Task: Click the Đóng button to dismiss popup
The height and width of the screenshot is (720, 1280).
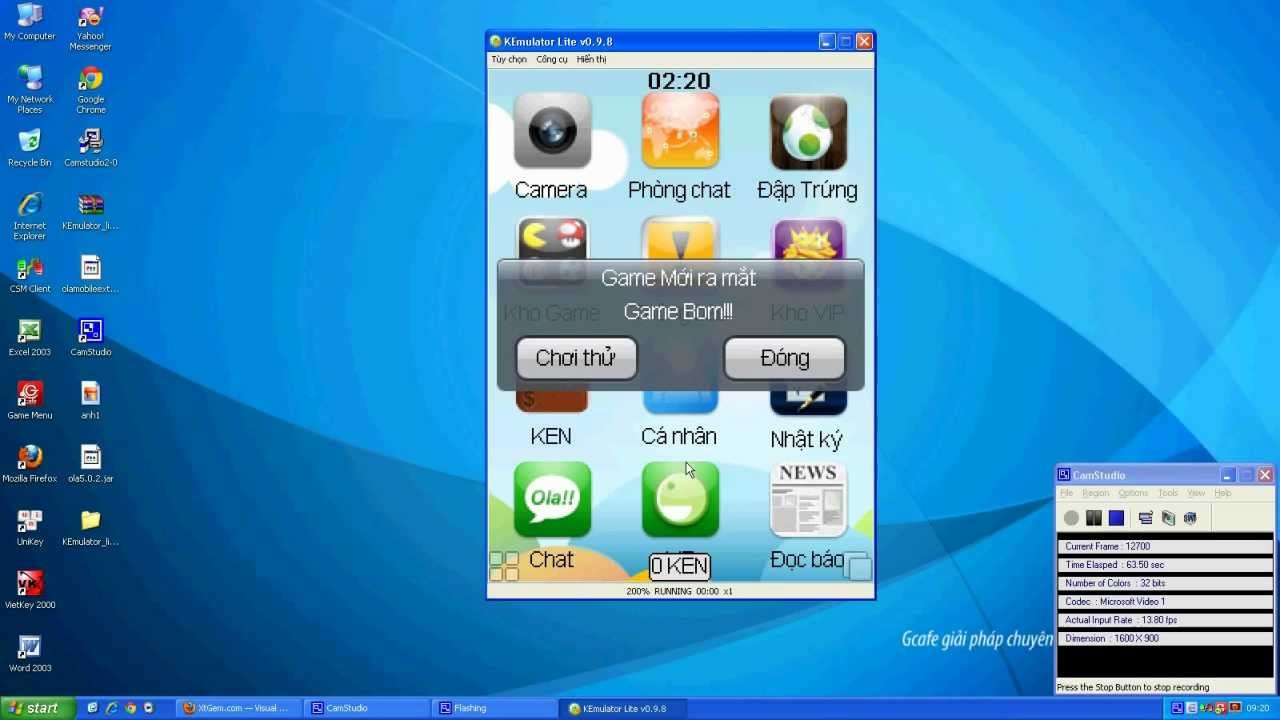Action: (784, 358)
